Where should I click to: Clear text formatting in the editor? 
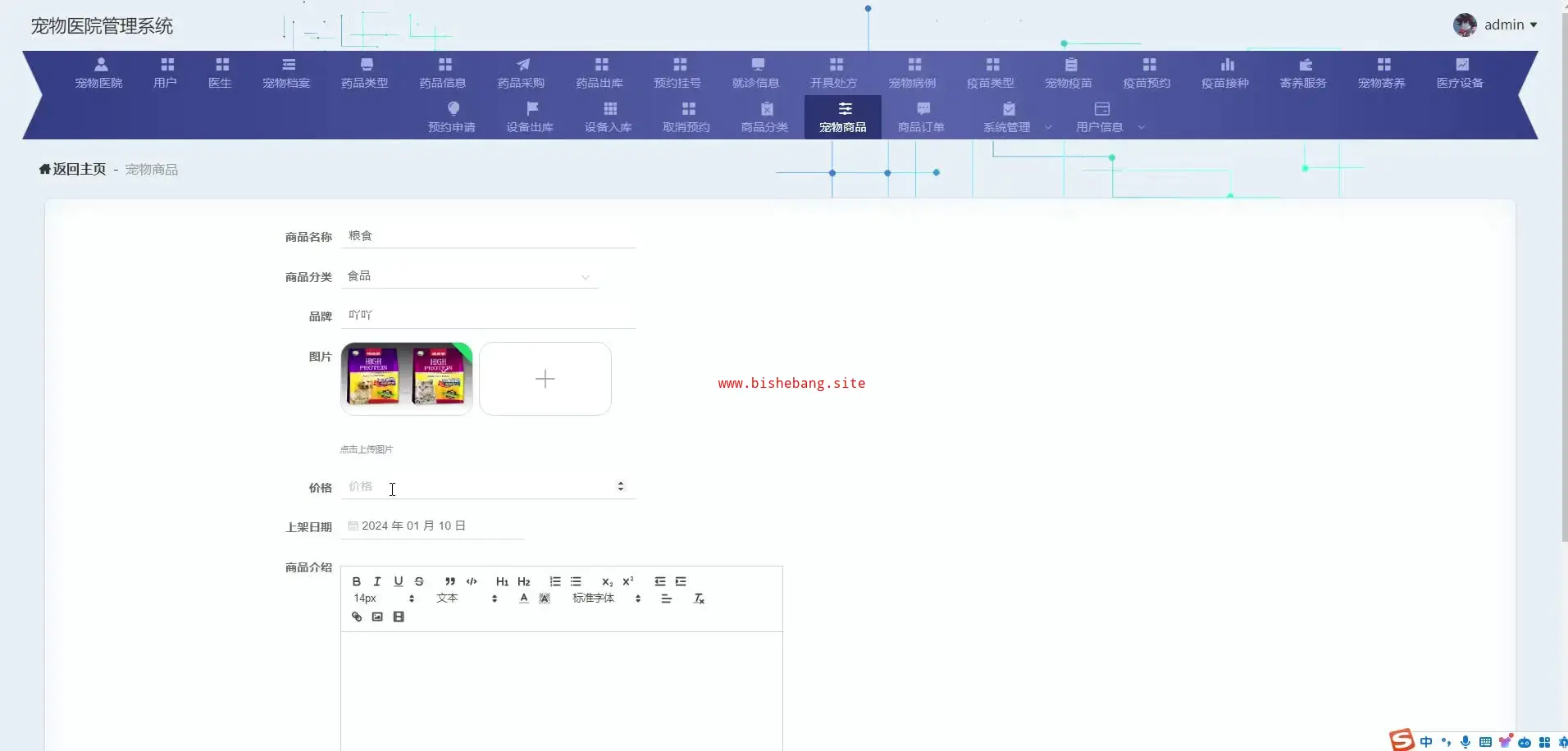(699, 599)
